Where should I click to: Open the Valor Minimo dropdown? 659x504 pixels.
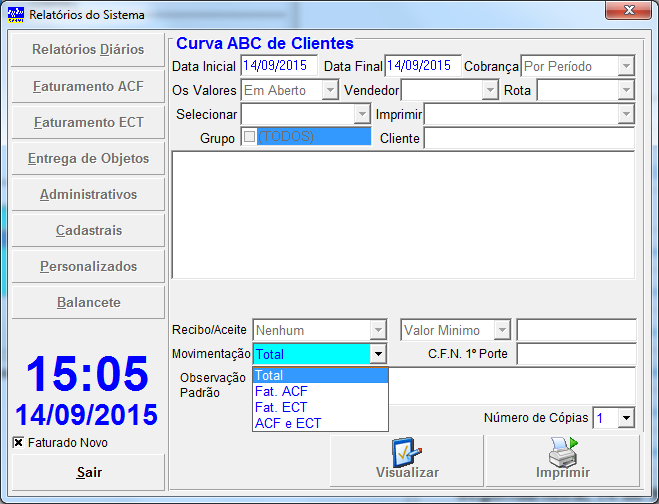coord(502,330)
